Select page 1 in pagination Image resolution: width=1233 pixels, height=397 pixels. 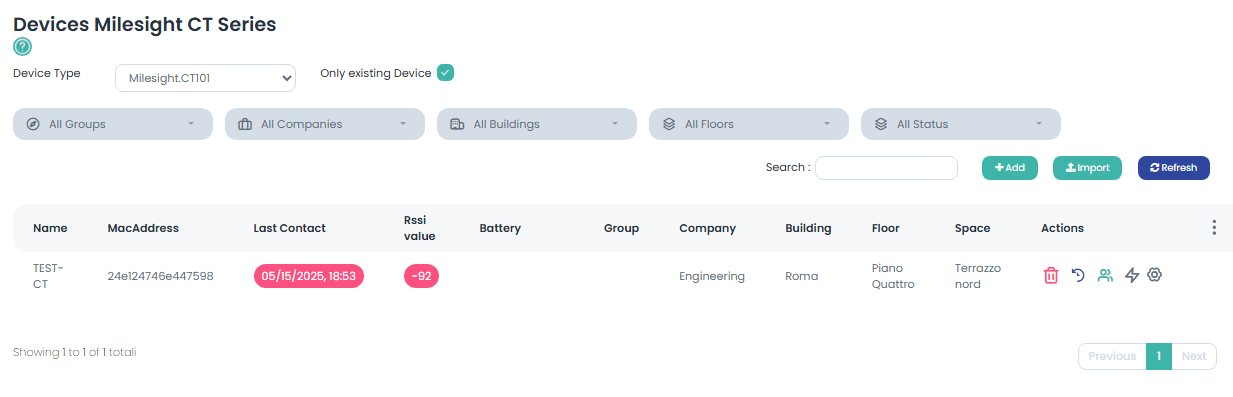[x=1159, y=356]
